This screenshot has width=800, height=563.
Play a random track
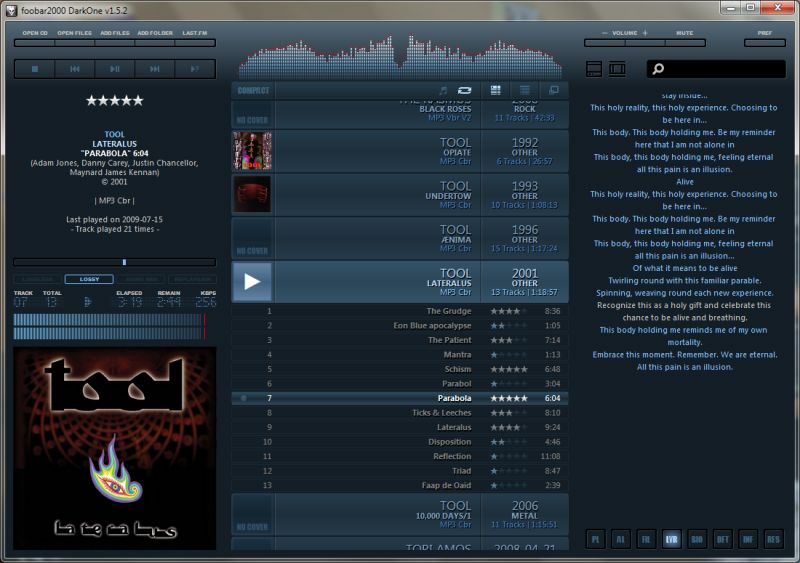point(195,69)
